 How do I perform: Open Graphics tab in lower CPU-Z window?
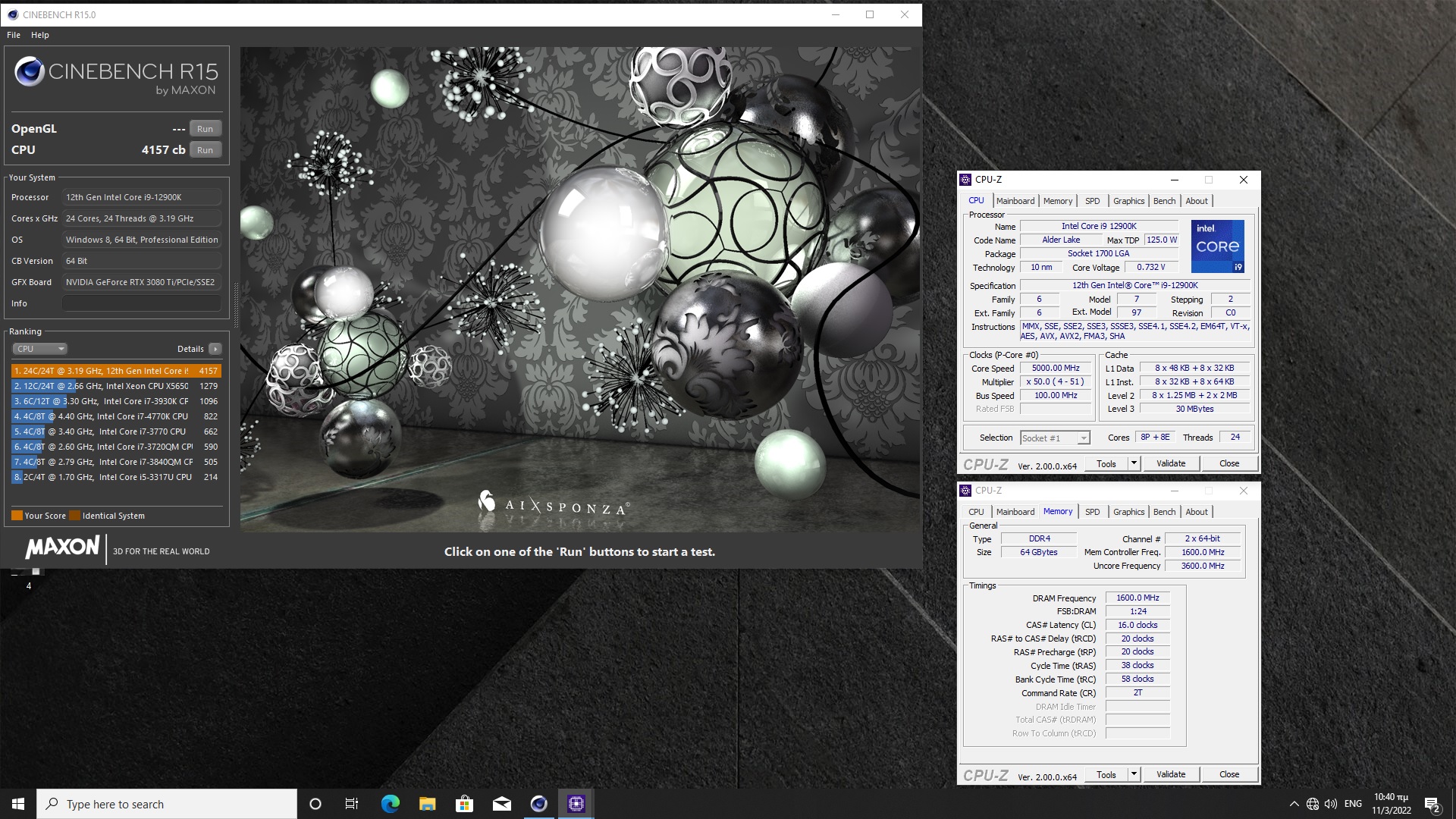1128,512
